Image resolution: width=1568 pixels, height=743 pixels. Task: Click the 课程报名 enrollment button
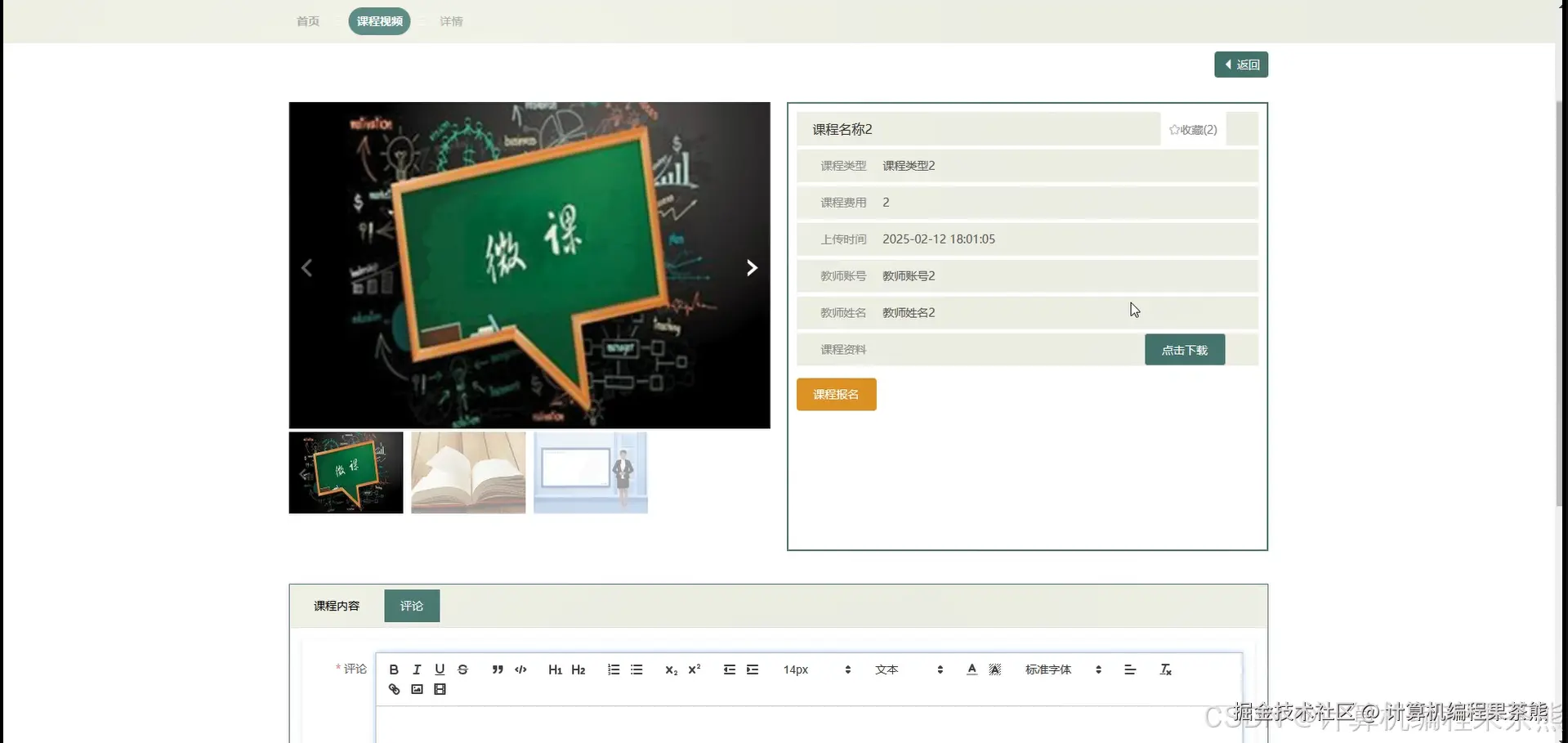(x=836, y=394)
